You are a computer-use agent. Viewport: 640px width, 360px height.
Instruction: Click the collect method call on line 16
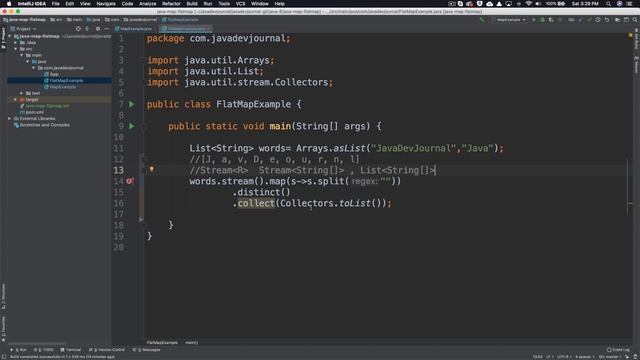pos(256,203)
